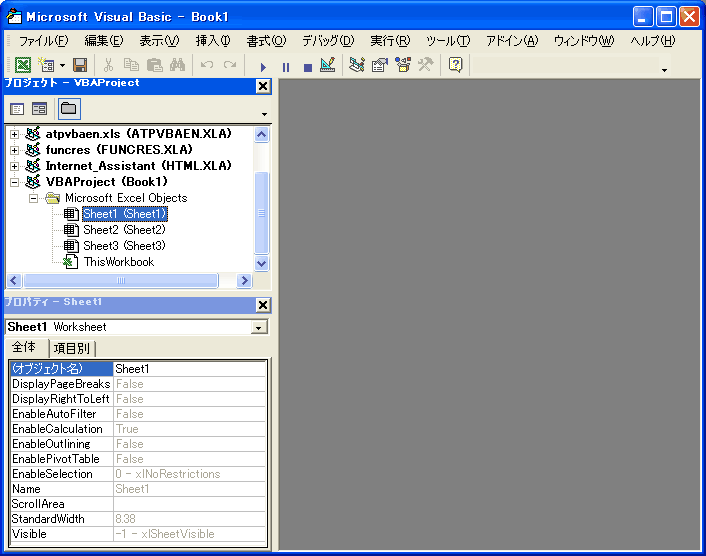Viewport: 706px width, 556px height.
Task: Click project tree scroll down arrow
Action: [x=262, y=263]
